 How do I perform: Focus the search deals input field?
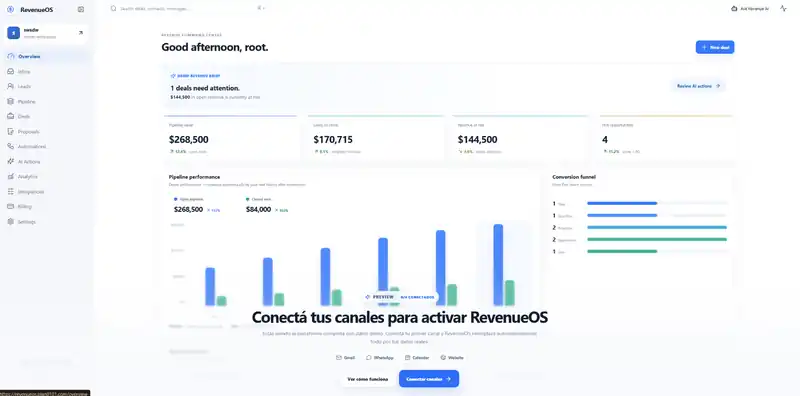coord(189,8)
